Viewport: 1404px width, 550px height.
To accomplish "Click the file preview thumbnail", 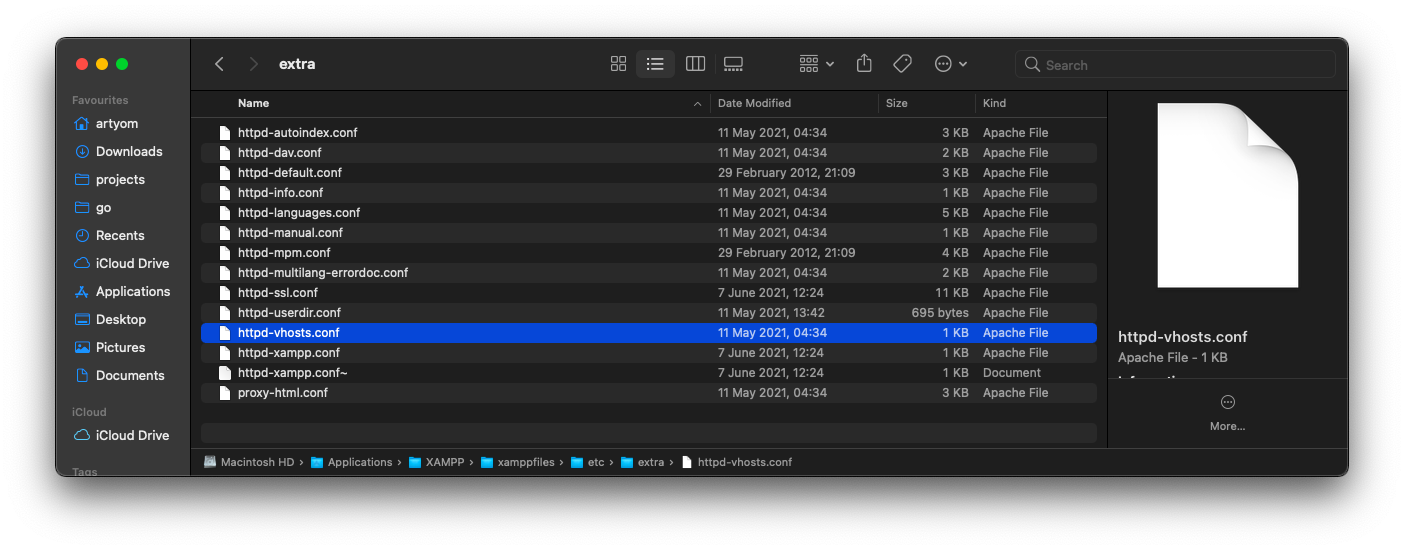I will [1227, 196].
